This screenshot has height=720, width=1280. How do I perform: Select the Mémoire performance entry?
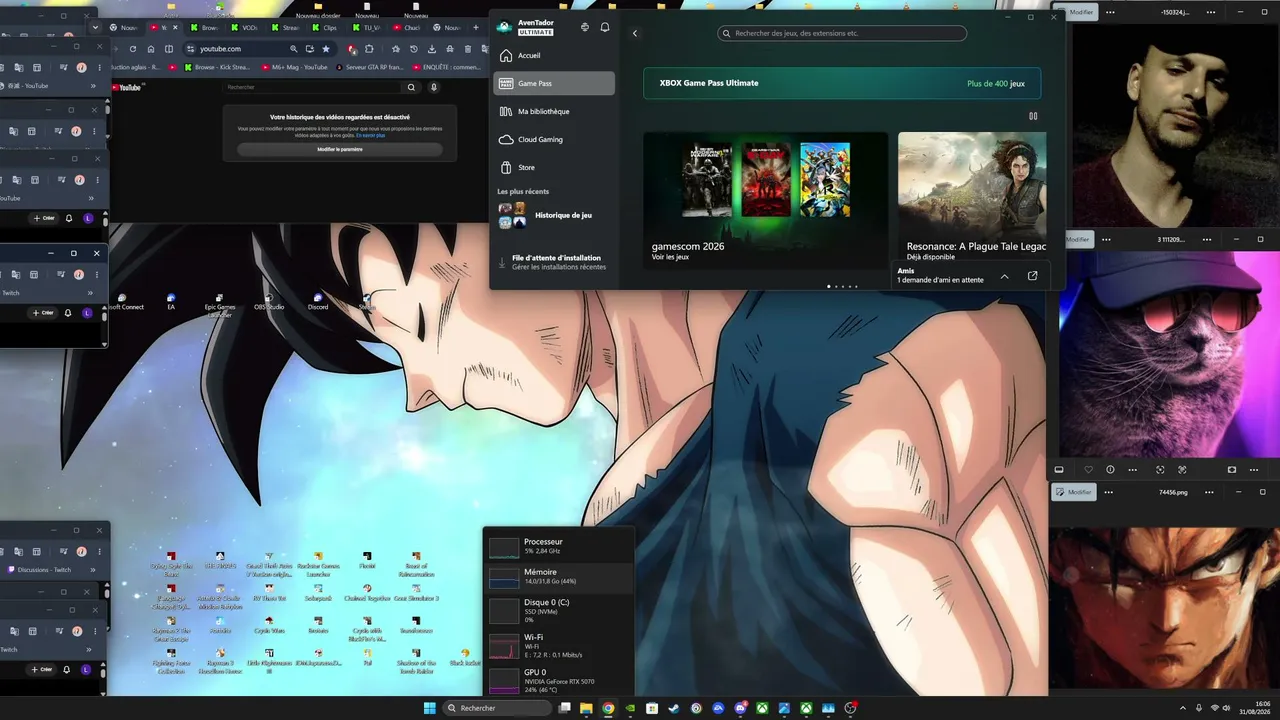558,577
